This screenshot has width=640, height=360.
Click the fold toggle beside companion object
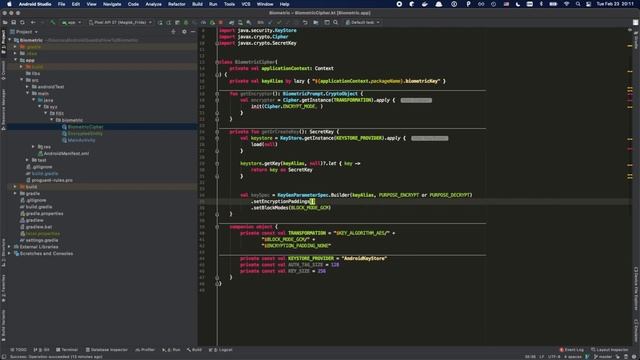[x=217, y=227]
